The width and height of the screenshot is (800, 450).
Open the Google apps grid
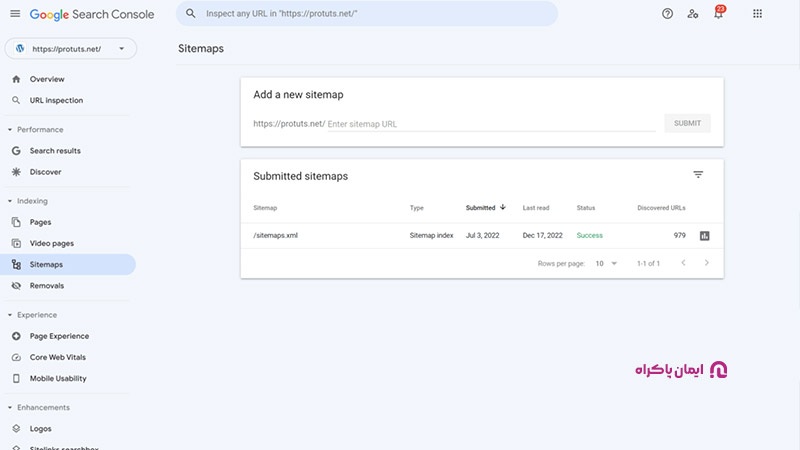coord(758,14)
